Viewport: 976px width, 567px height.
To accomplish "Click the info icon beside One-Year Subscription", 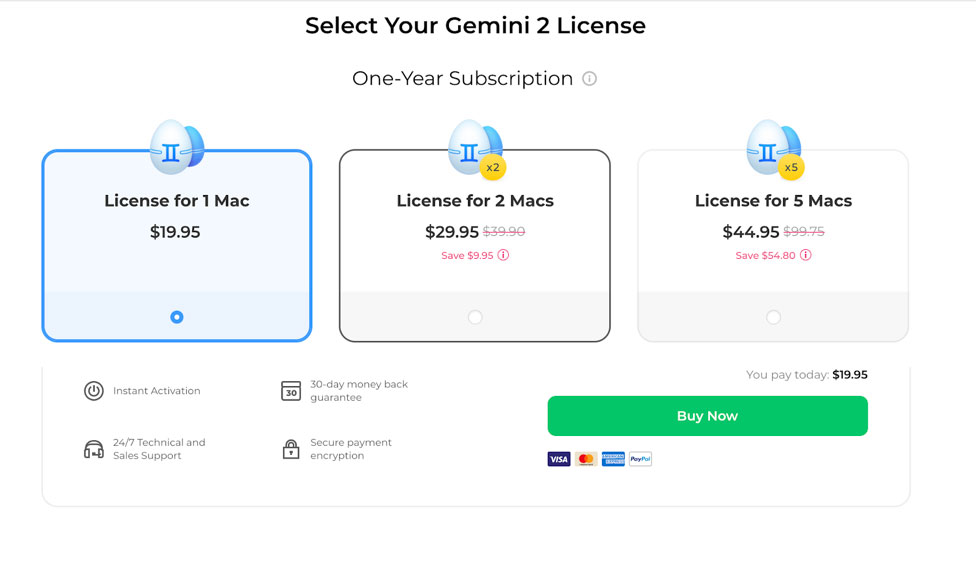I will (x=589, y=78).
